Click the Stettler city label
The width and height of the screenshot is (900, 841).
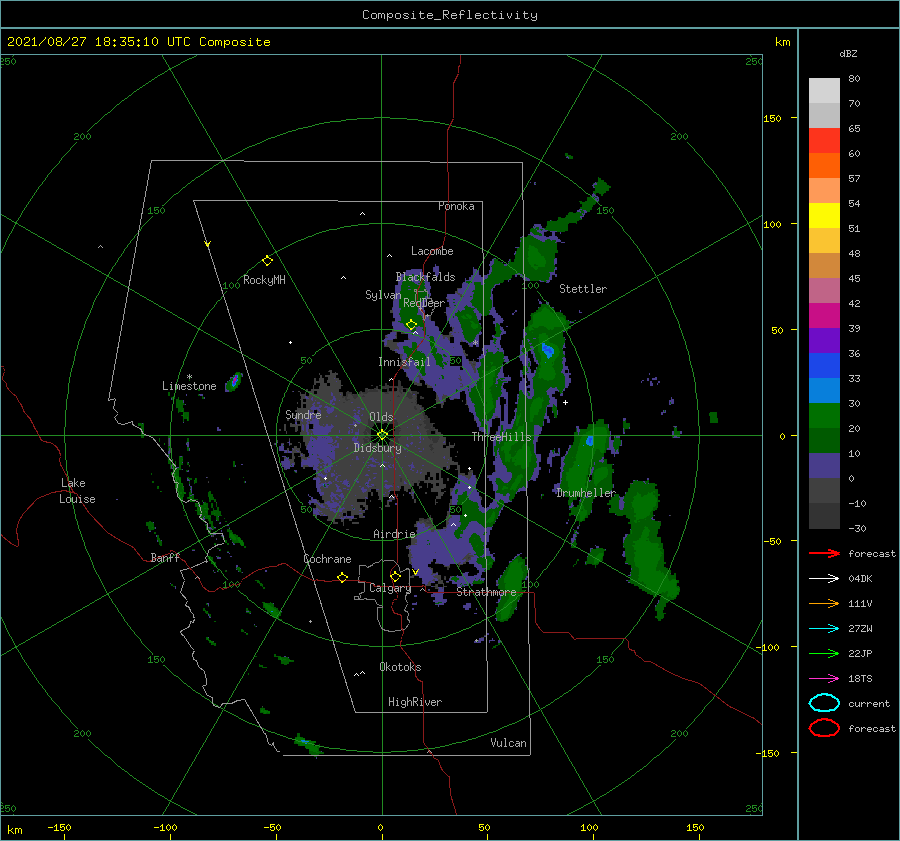[x=583, y=289]
